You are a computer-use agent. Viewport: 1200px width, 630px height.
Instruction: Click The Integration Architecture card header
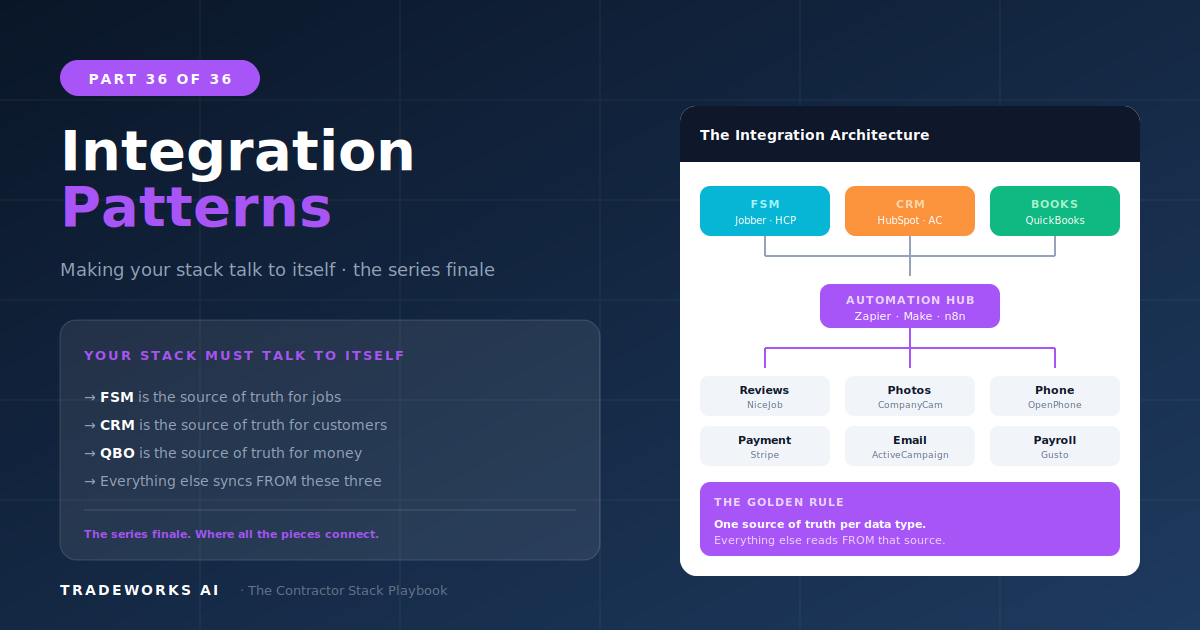[910, 134]
